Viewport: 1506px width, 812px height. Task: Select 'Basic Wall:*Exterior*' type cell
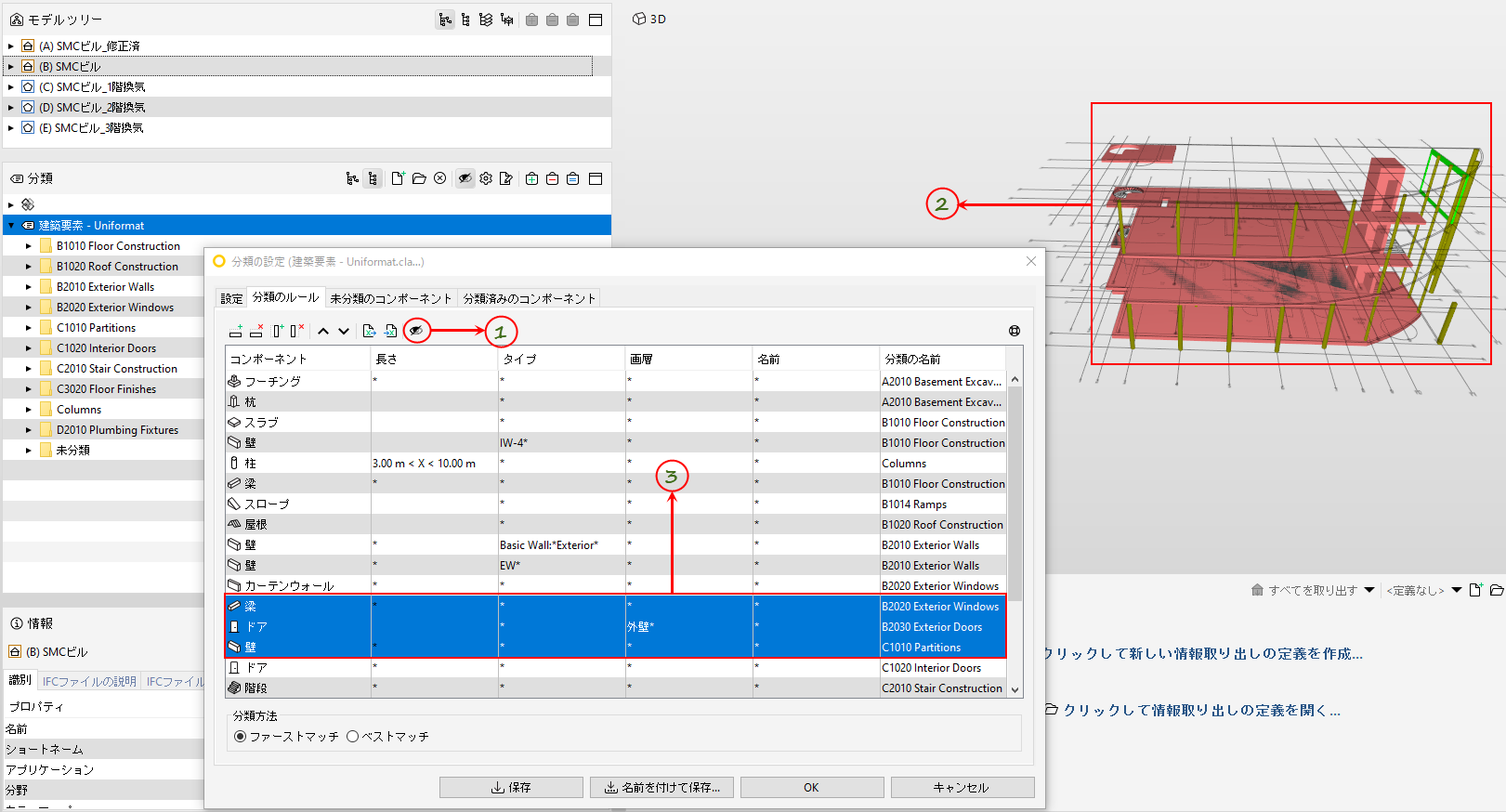tap(562, 545)
